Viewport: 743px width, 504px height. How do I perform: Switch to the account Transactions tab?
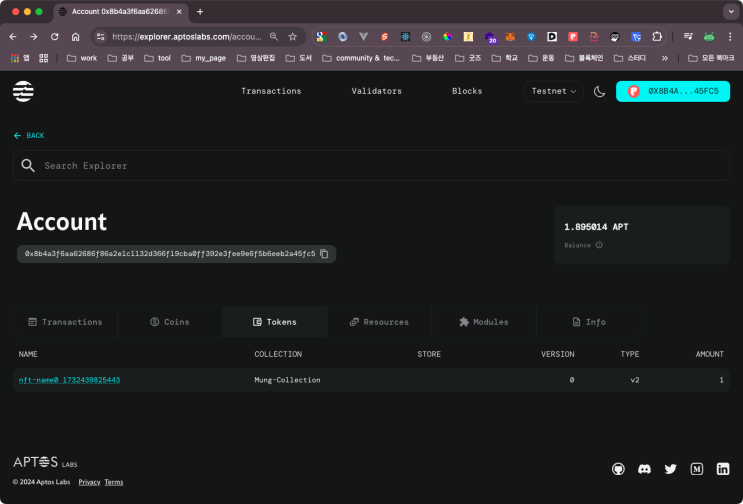[65, 322]
